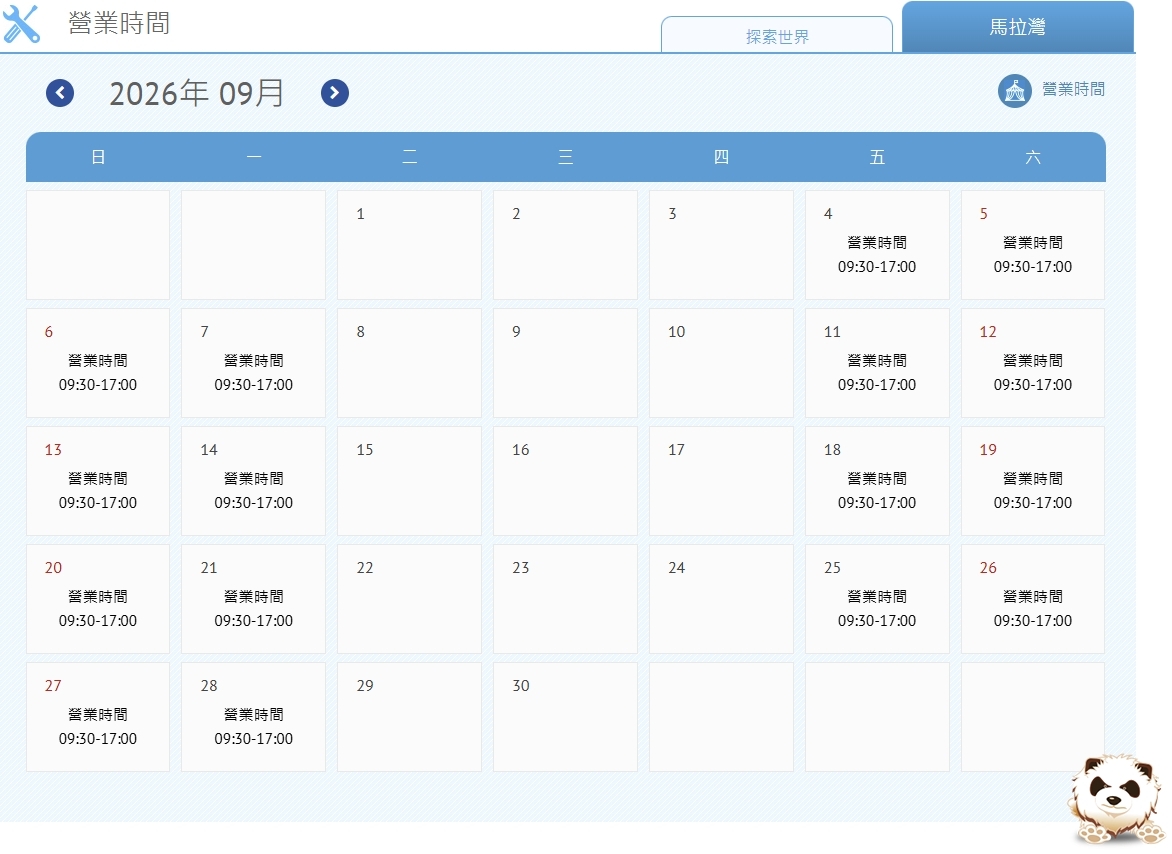Select Saturday September 5 cell
Image resolution: width=1172 pixels, height=854 pixels.
click(1032, 245)
